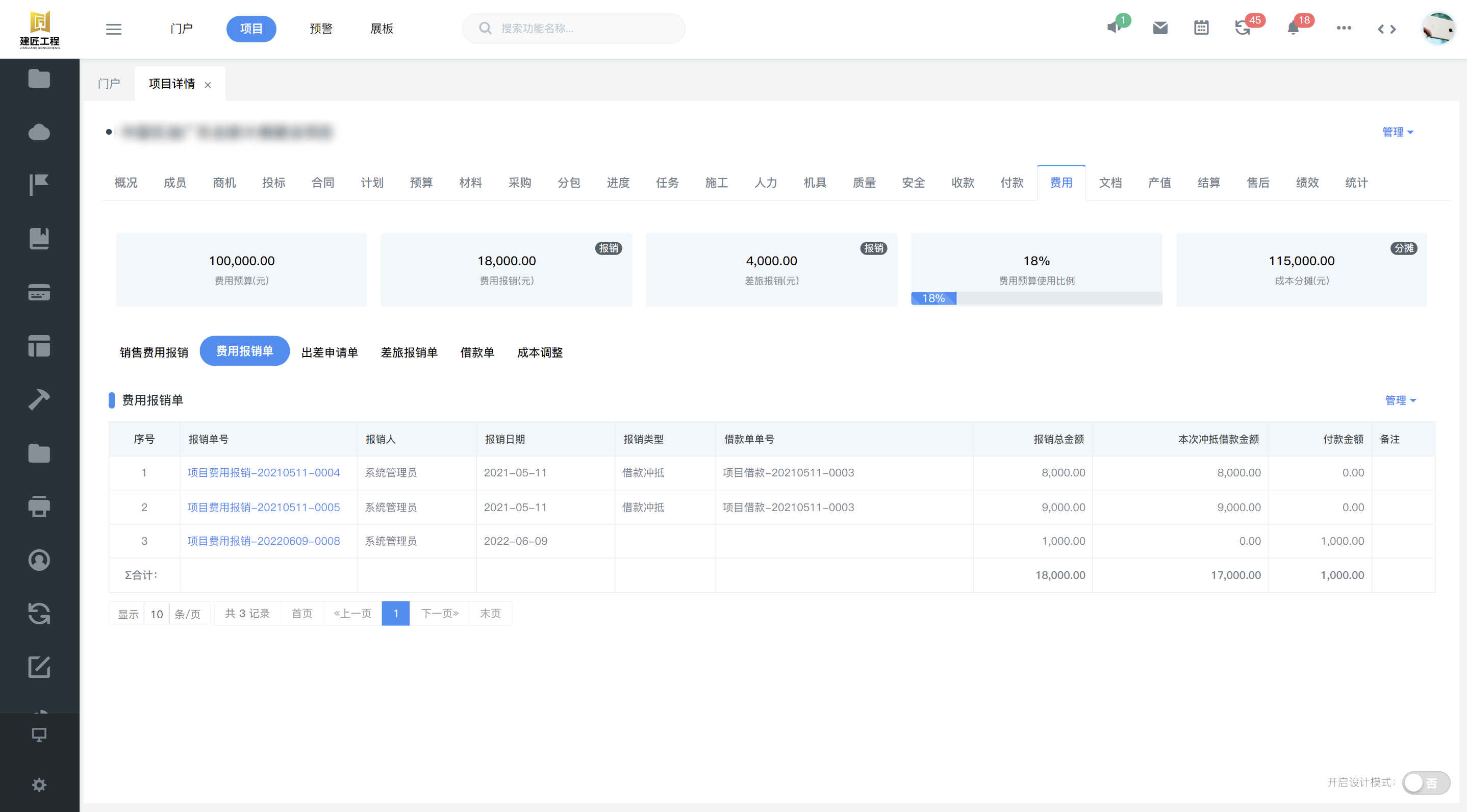Open the calendar icon in header
The height and width of the screenshot is (812, 1467).
pos(1201,28)
